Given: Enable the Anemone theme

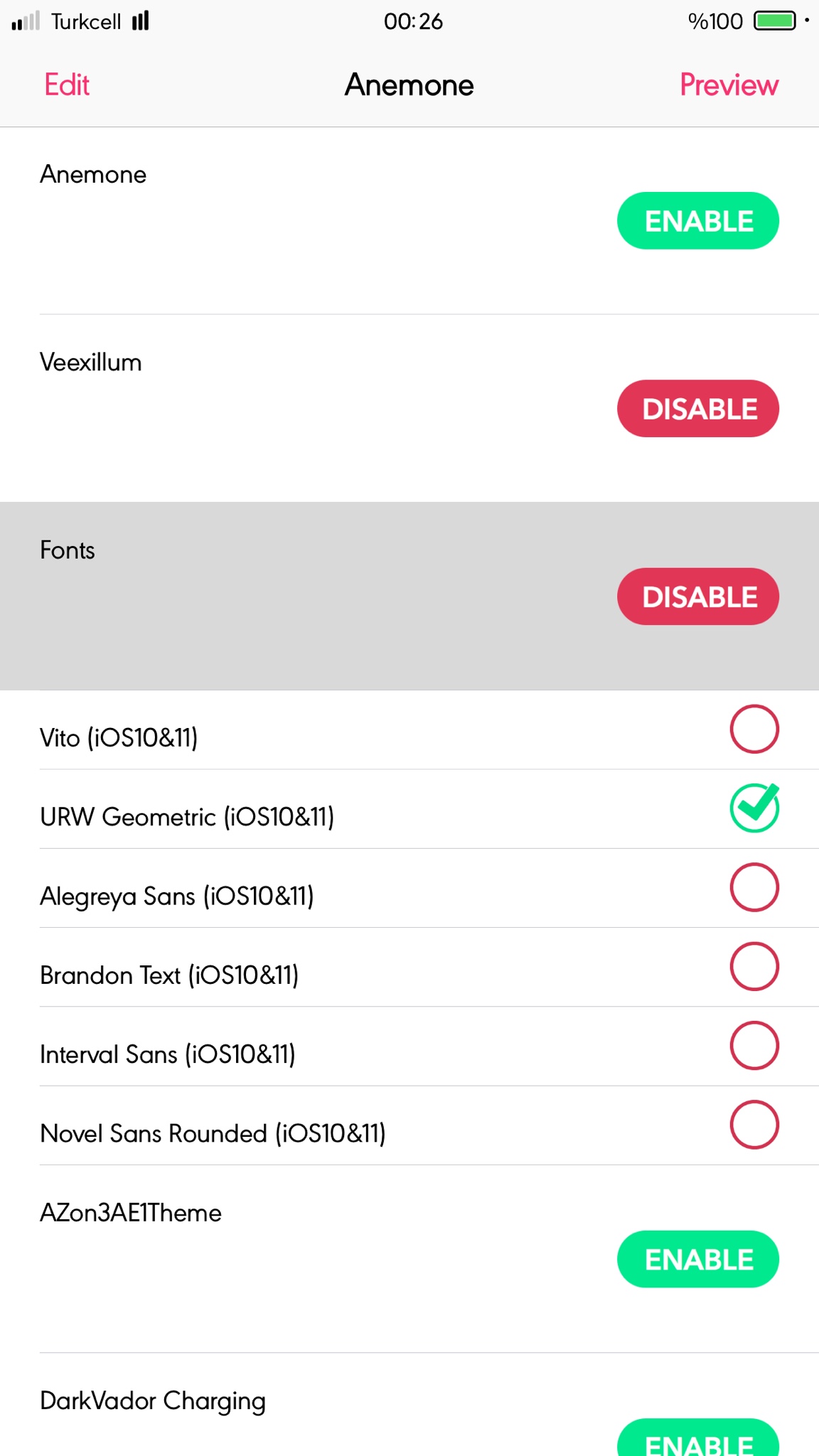Looking at the screenshot, I should 697,221.
